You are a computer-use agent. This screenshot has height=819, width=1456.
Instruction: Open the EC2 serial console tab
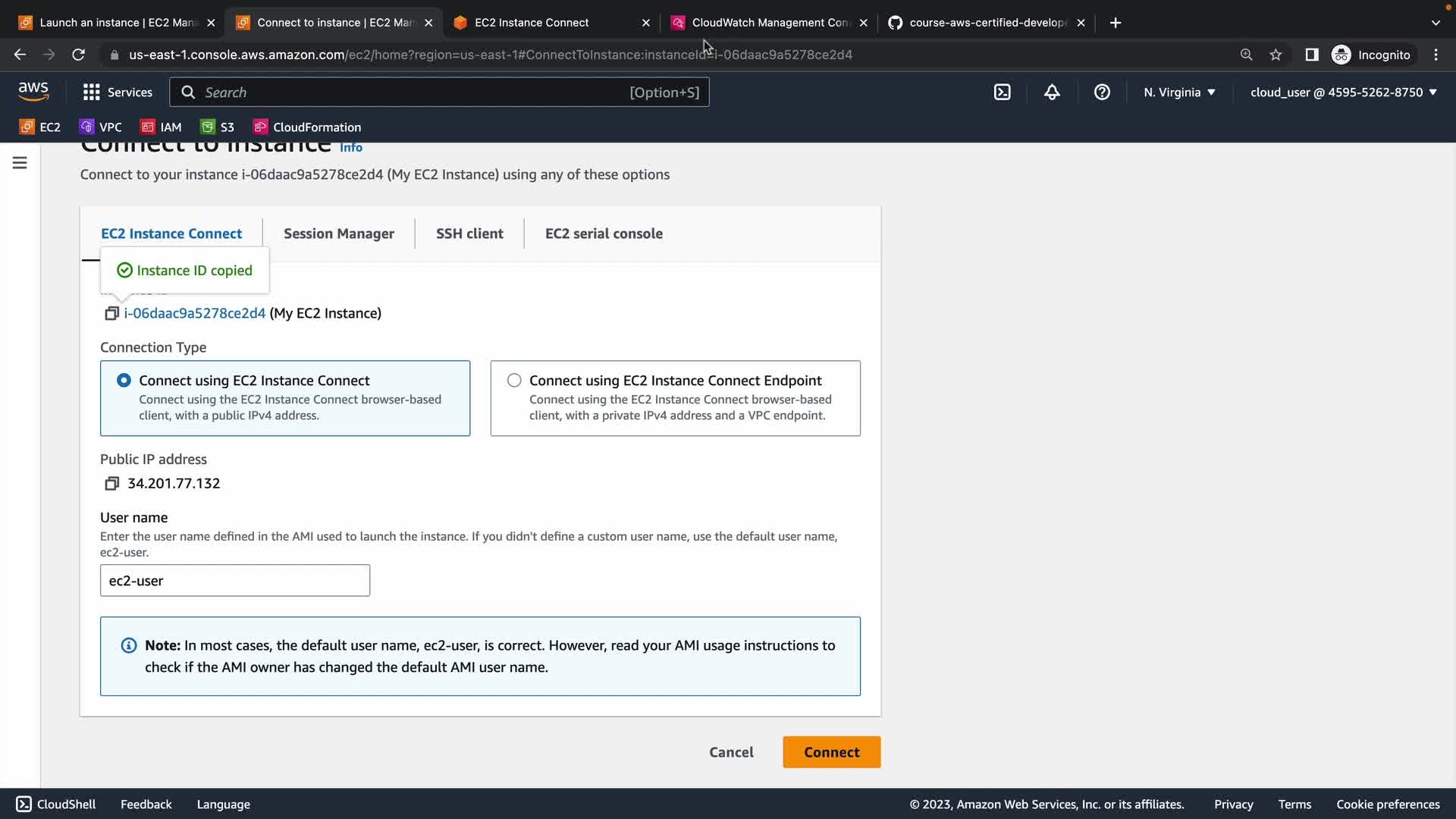click(604, 234)
